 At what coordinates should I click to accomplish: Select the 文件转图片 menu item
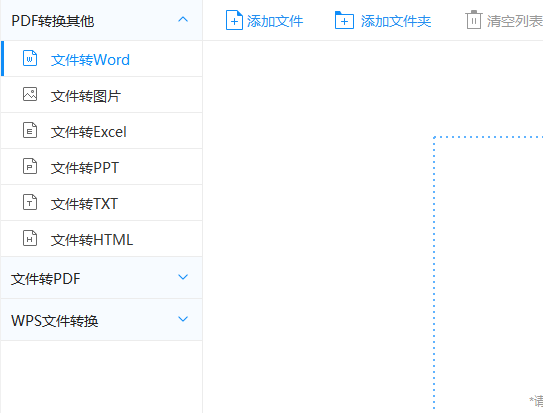pos(101,95)
